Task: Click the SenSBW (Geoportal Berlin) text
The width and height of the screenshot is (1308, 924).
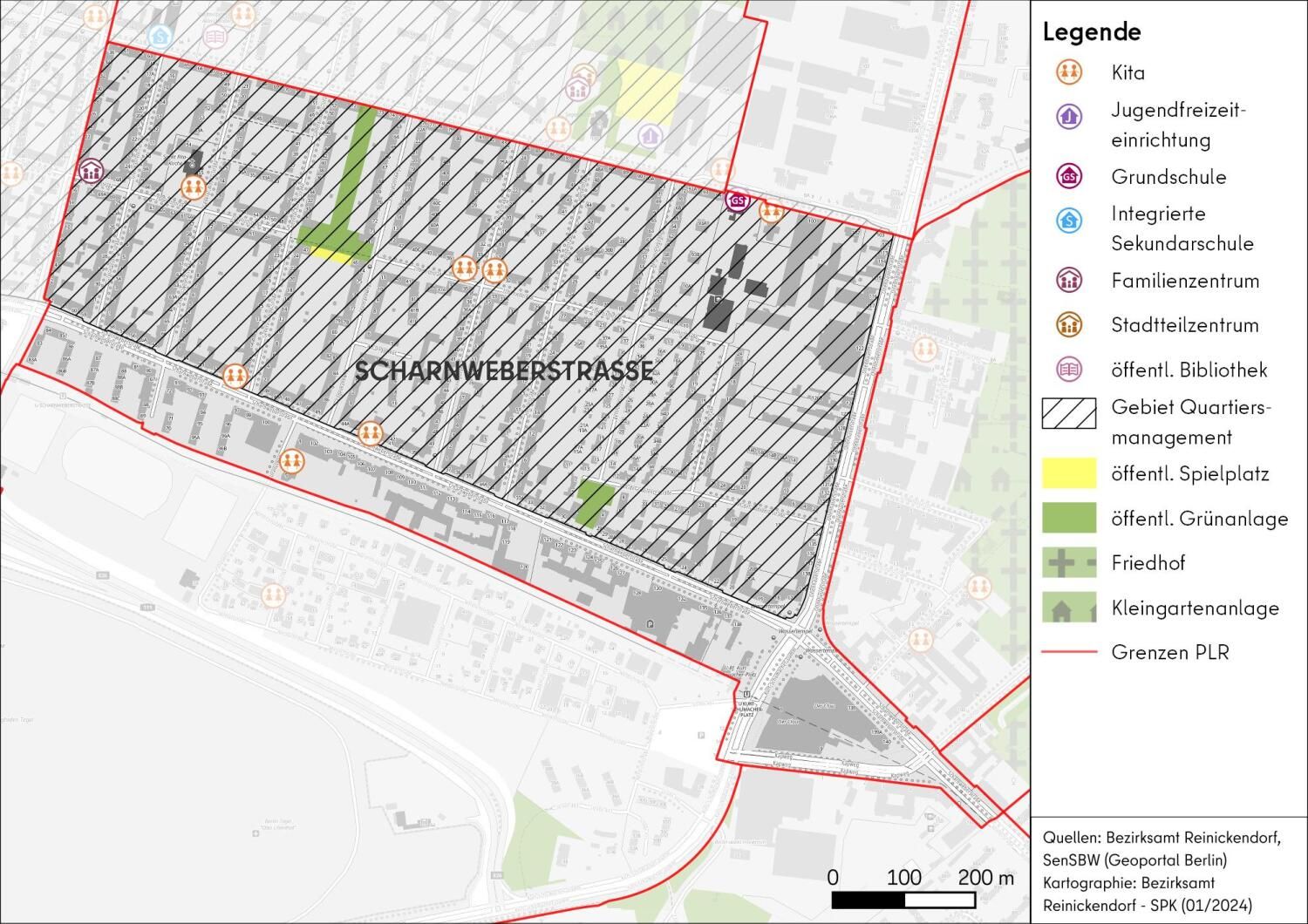Action: (1134, 859)
